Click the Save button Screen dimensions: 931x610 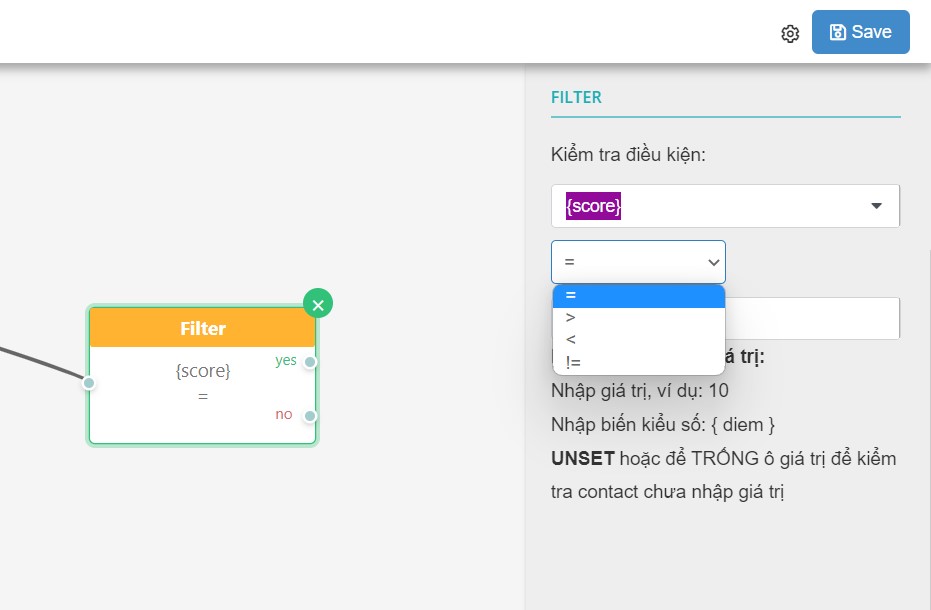[860, 32]
